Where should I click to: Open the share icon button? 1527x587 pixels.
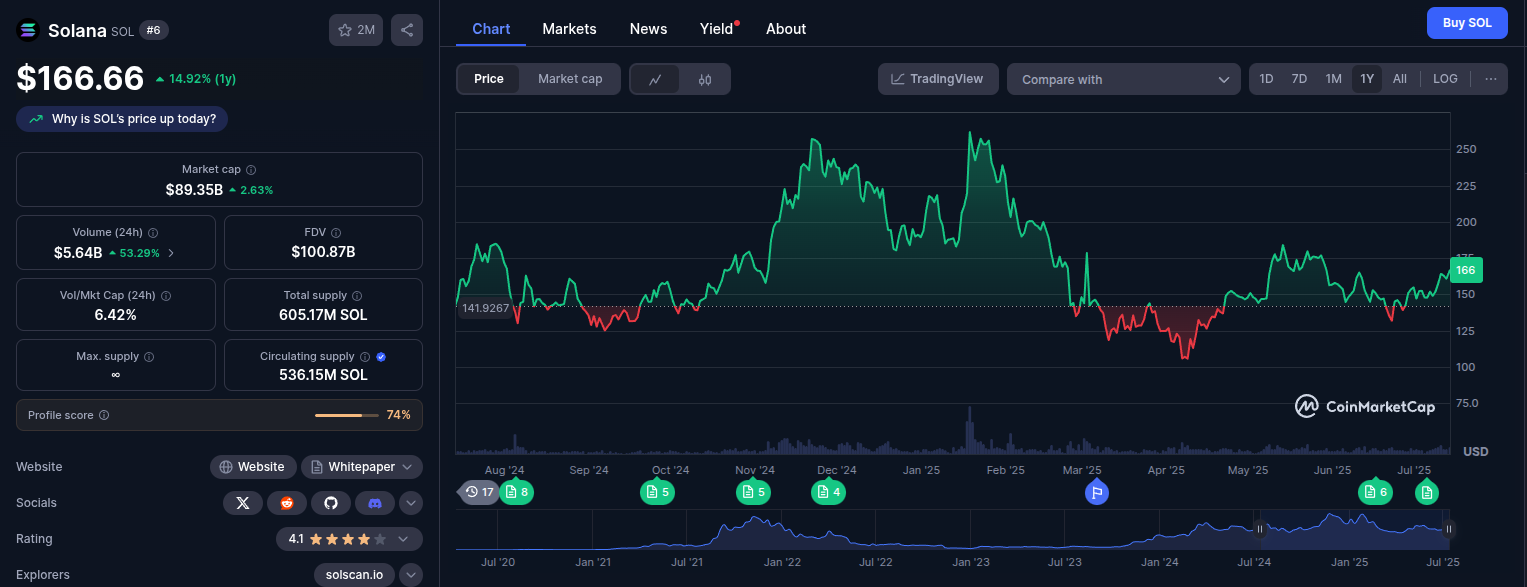click(x=407, y=30)
